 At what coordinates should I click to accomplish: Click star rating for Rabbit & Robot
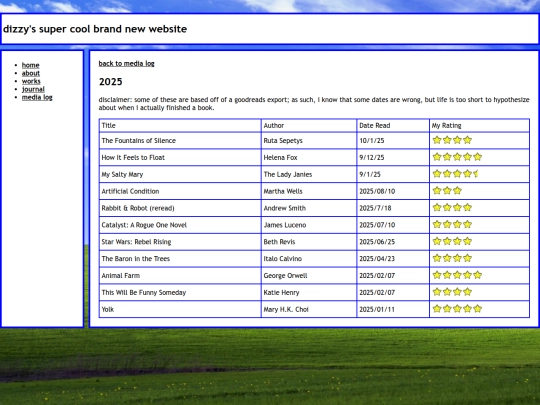[x=452, y=207]
